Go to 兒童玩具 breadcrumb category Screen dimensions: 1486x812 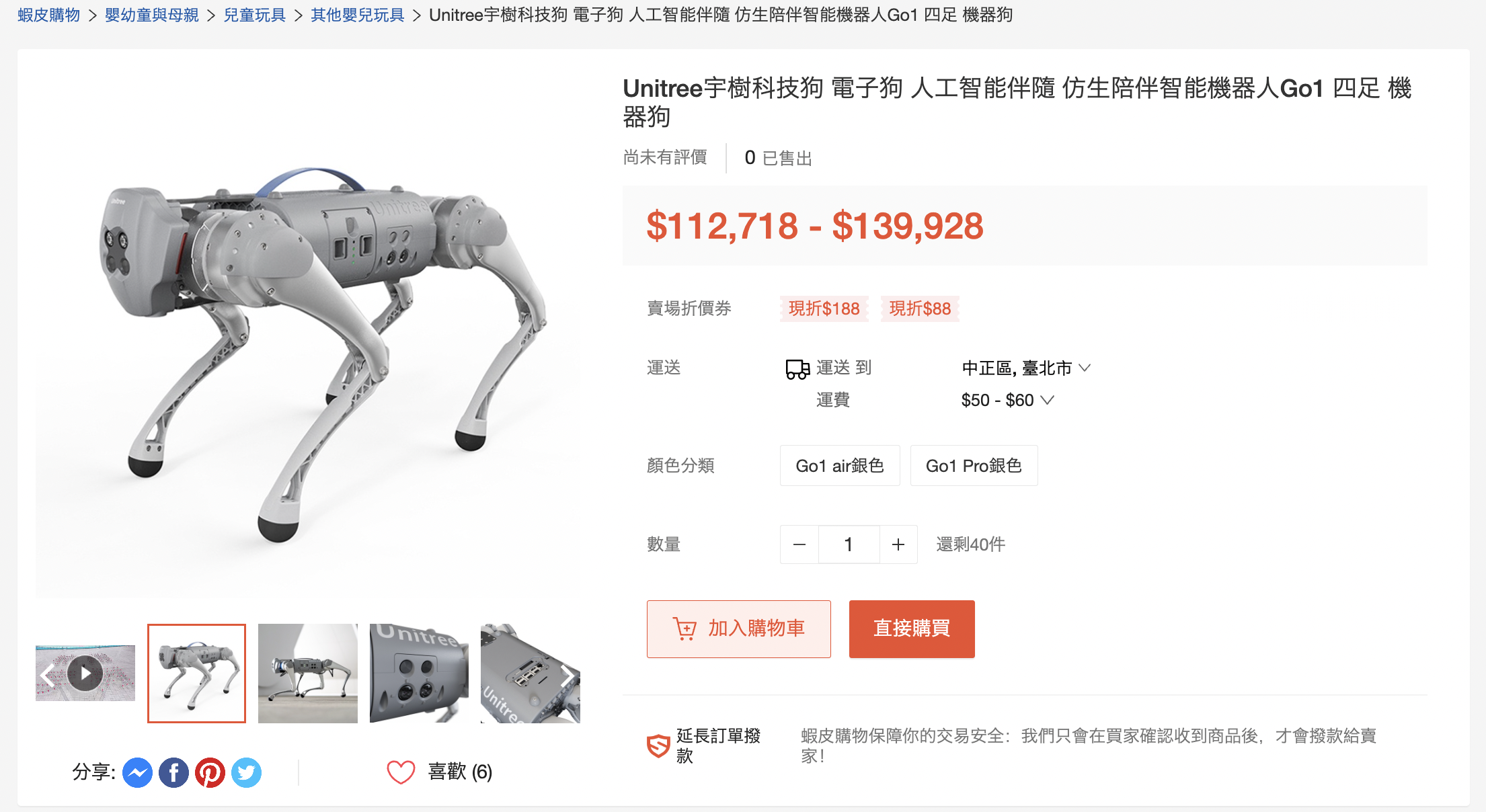pyautogui.click(x=255, y=15)
